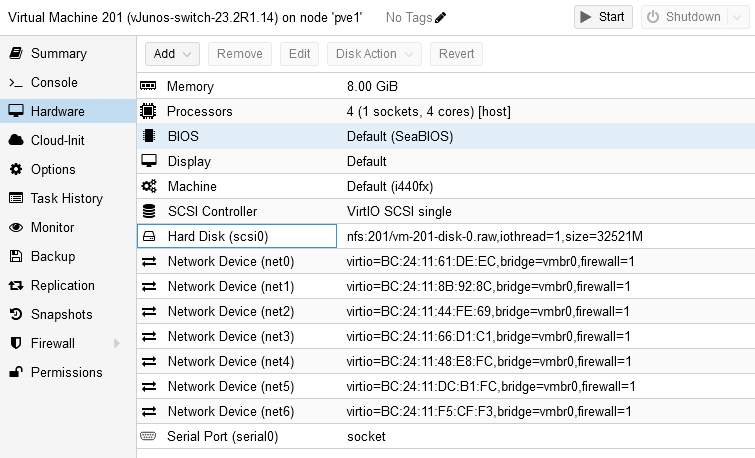Start the virtual machine

[603, 17]
